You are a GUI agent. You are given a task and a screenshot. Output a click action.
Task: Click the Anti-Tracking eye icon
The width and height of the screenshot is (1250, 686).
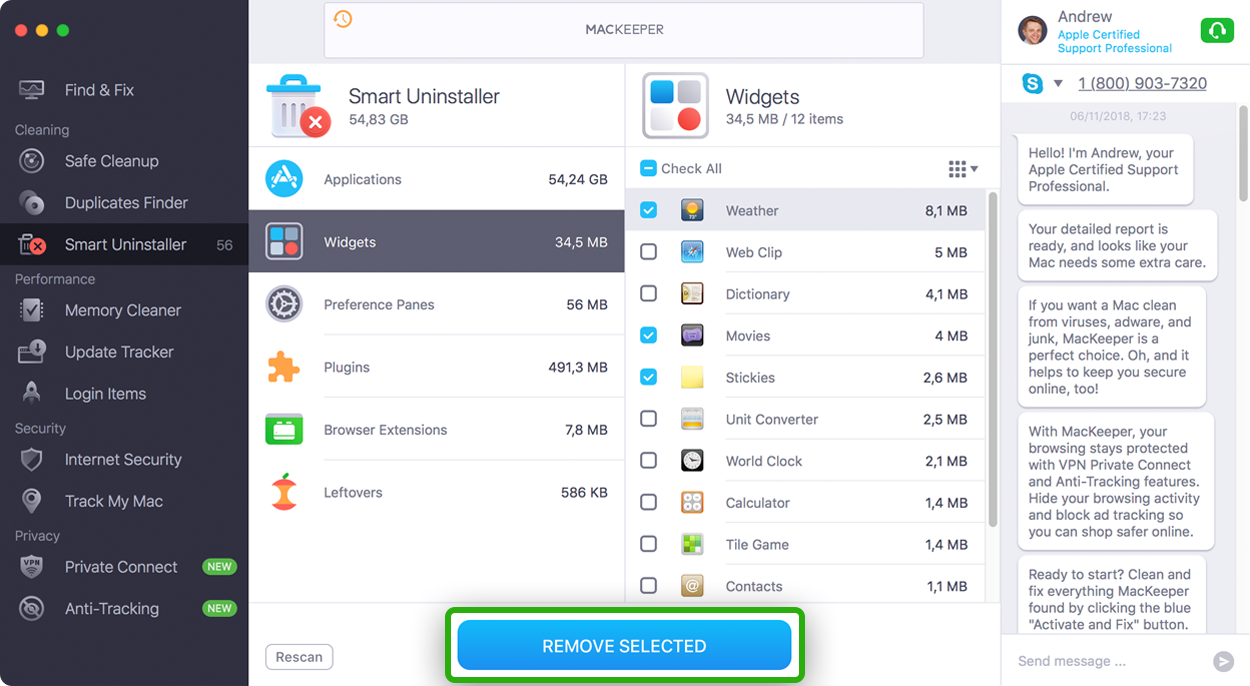[x=32, y=609]
